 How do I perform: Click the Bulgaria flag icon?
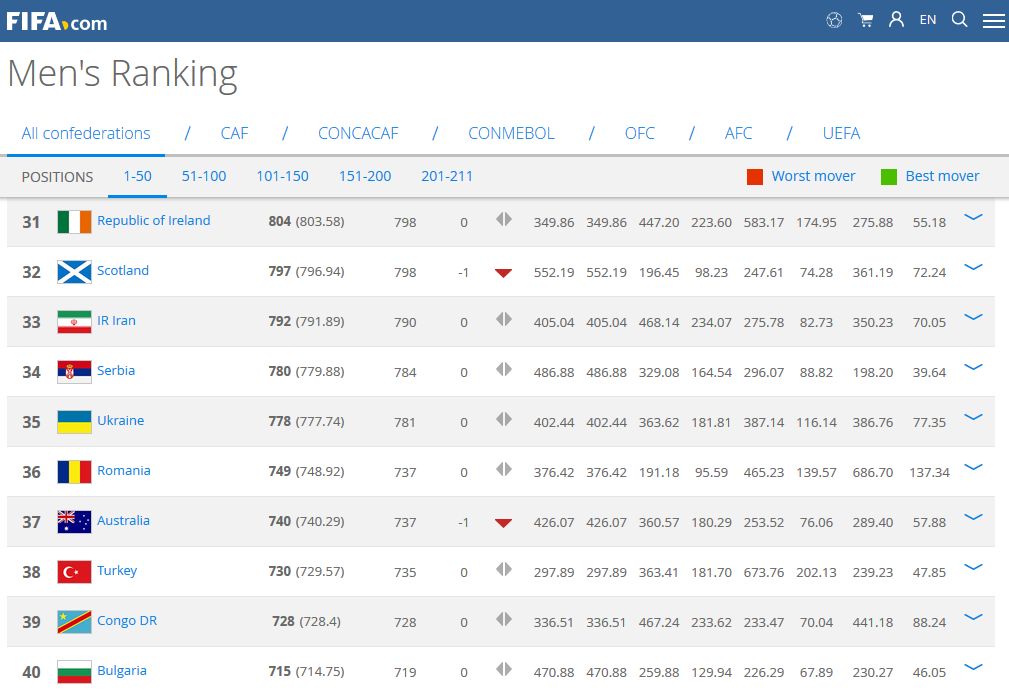(74, 672)
